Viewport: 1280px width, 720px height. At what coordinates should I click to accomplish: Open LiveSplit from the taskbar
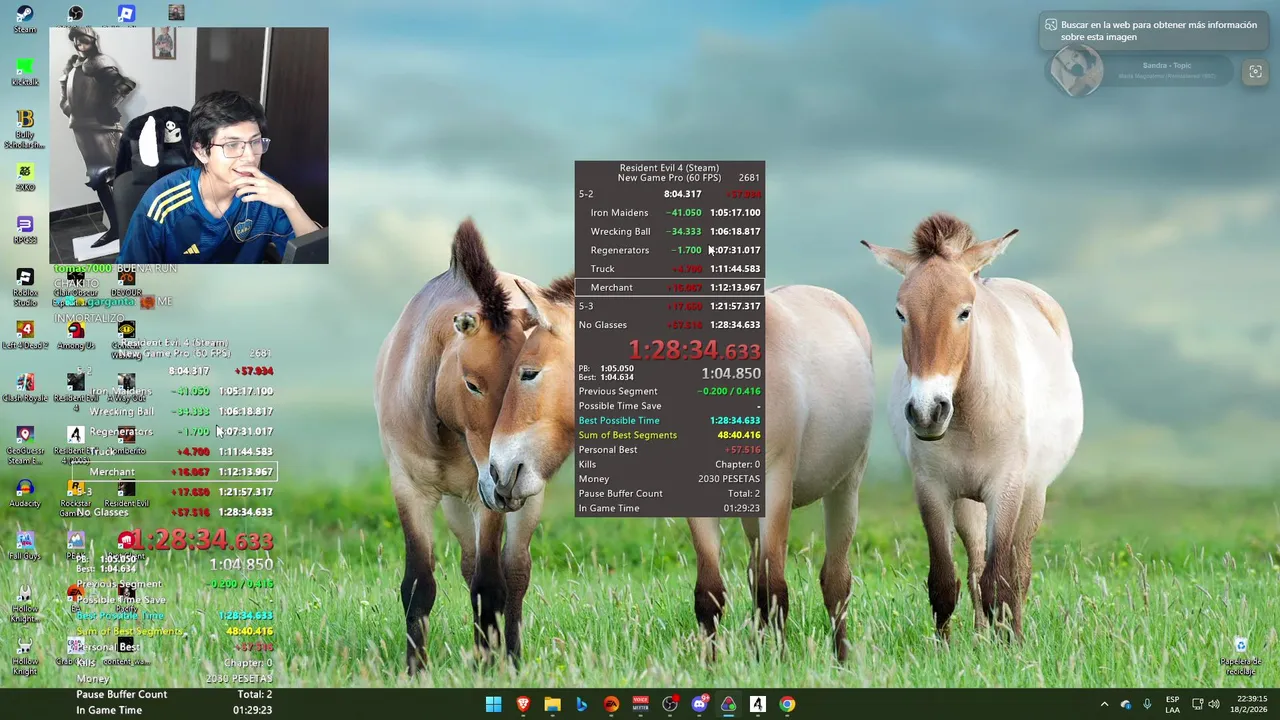coord(728,704)
